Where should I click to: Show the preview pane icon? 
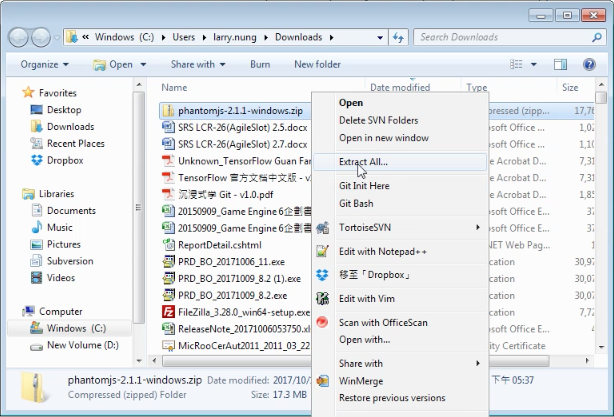pyautogui.click(x=560, y=65)
